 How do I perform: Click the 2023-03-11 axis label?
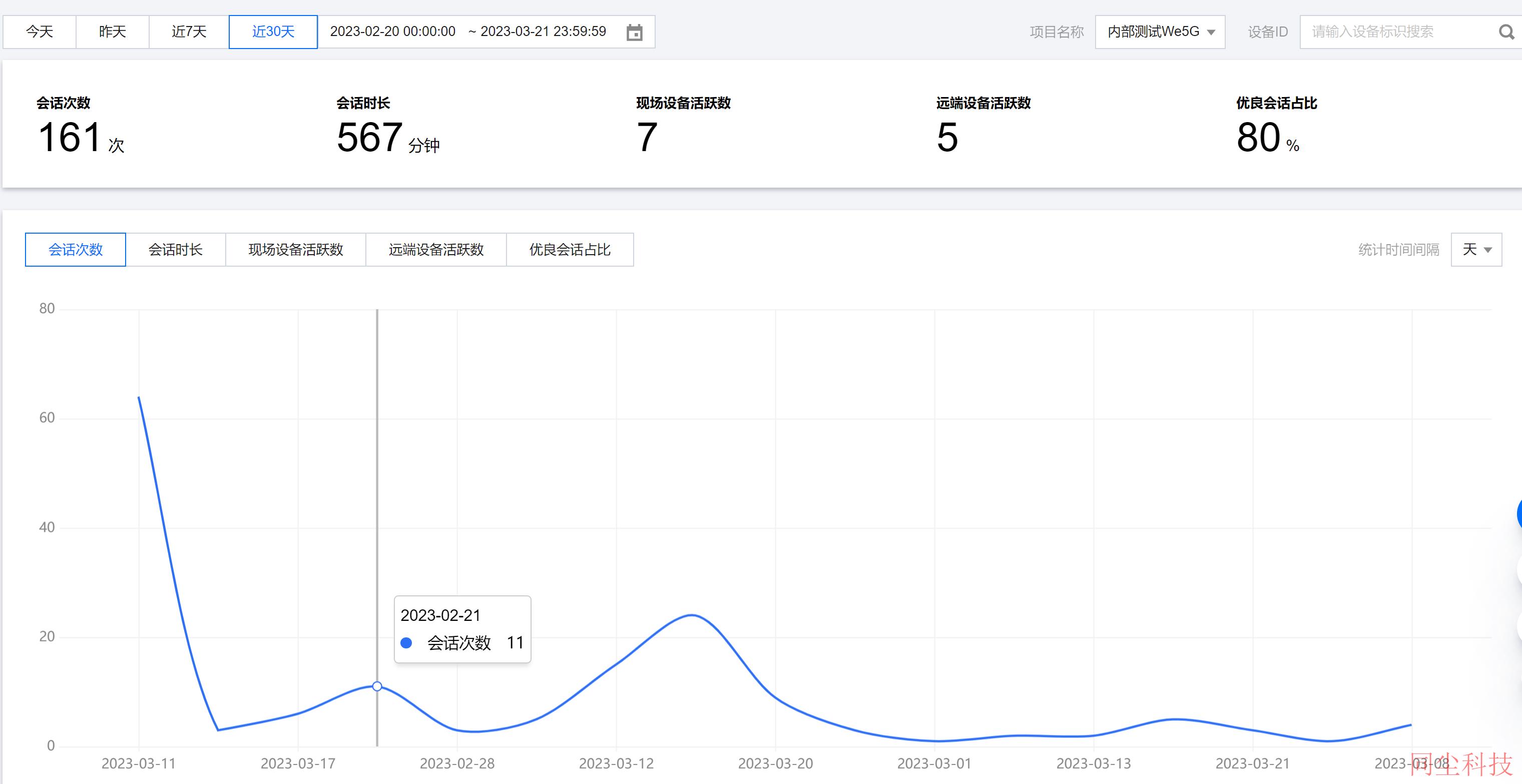click(138, 763)
